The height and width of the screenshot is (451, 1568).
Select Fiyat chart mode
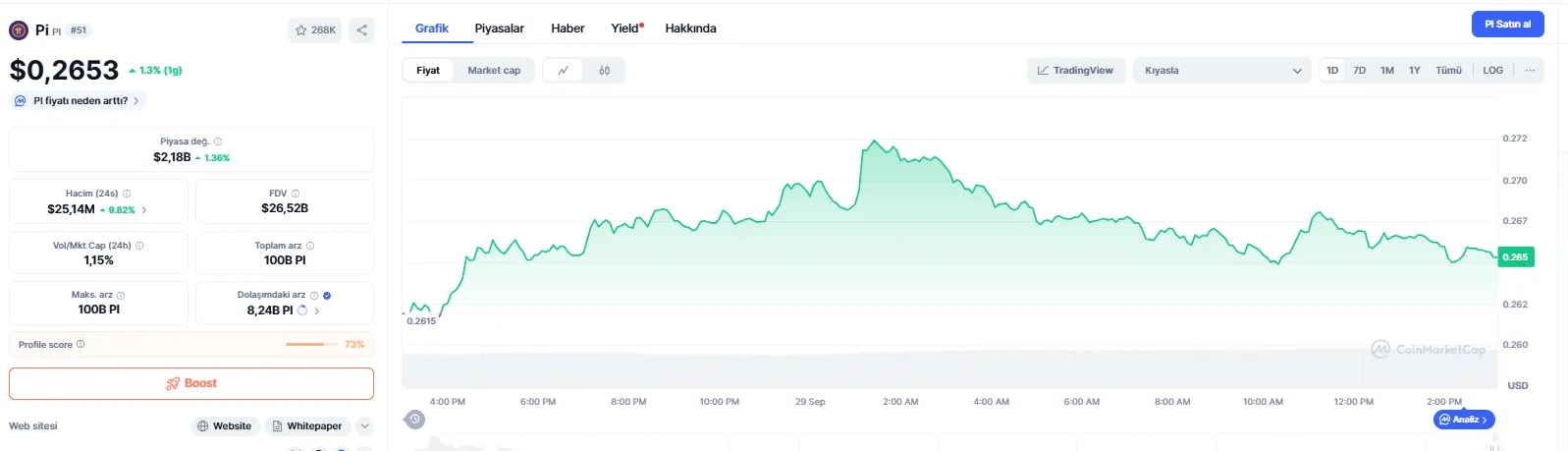coord(428,71)
